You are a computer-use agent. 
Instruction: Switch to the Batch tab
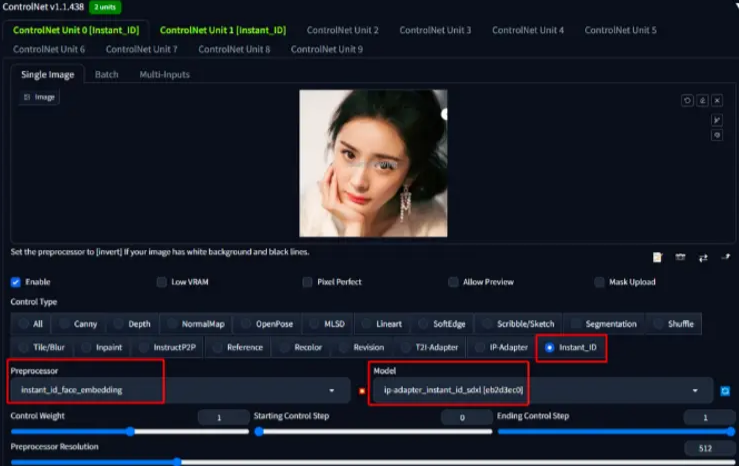(x=107, y=74)
